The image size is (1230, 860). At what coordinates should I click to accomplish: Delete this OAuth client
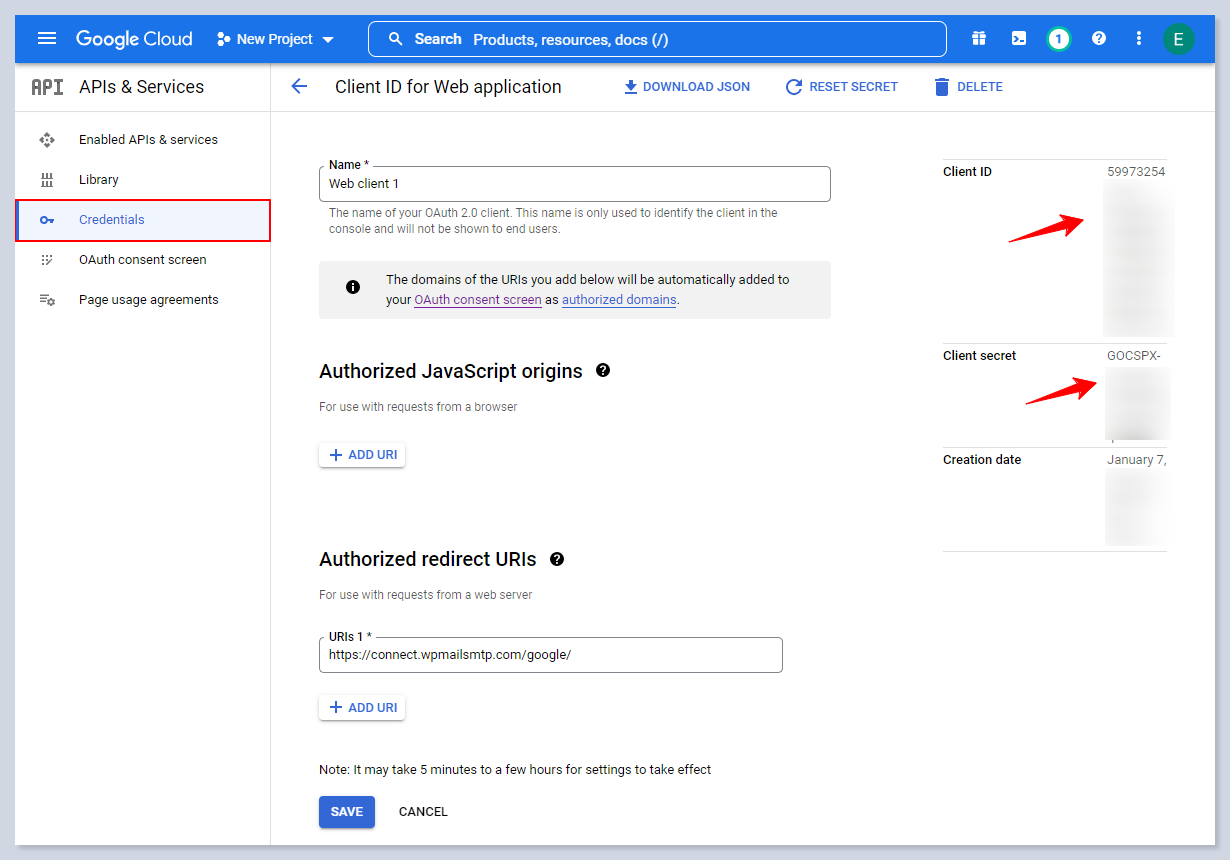(x=968, y=87)
